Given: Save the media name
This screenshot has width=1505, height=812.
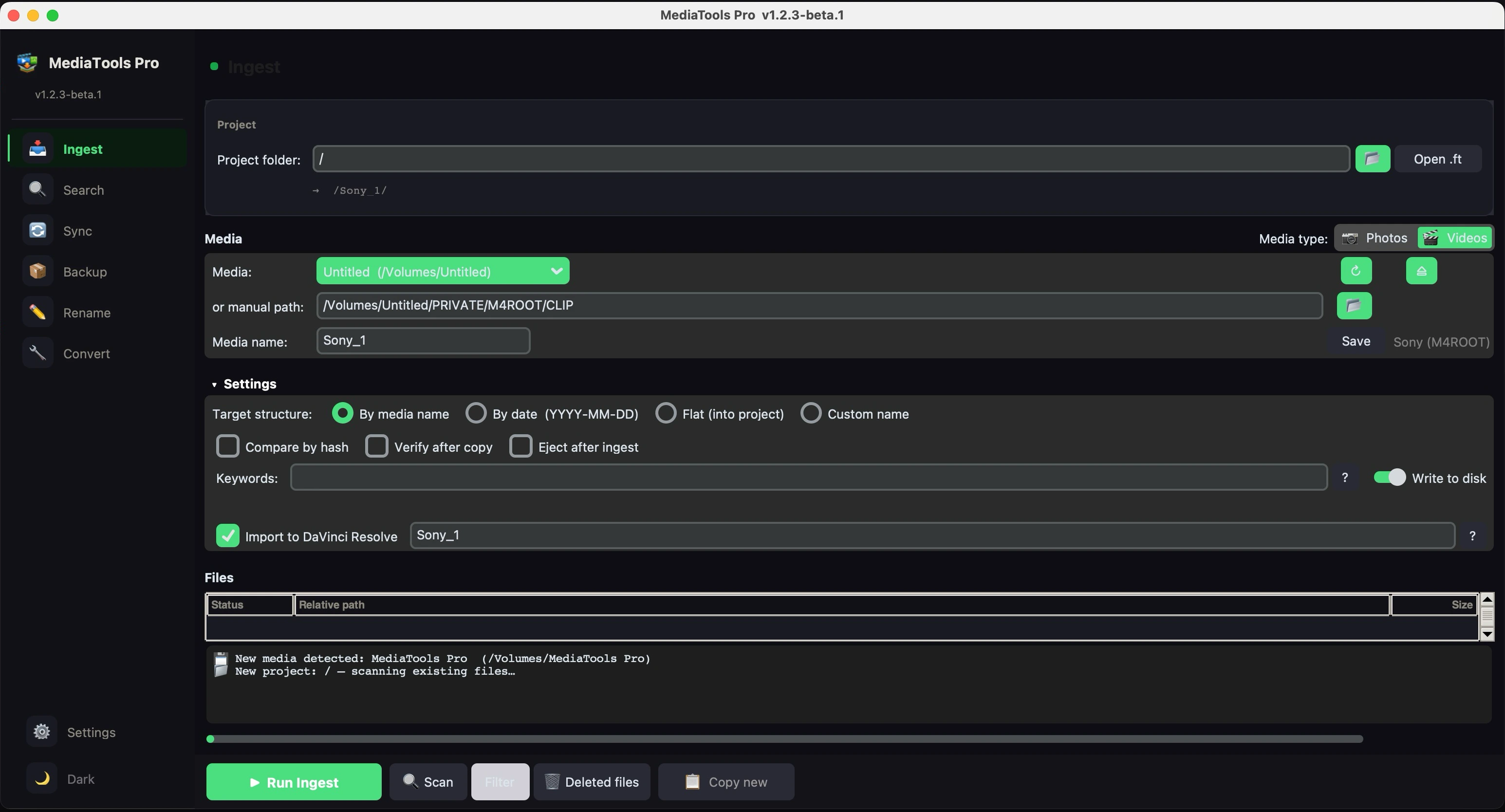Looking at the screenshot, I should coord(1356,341).
